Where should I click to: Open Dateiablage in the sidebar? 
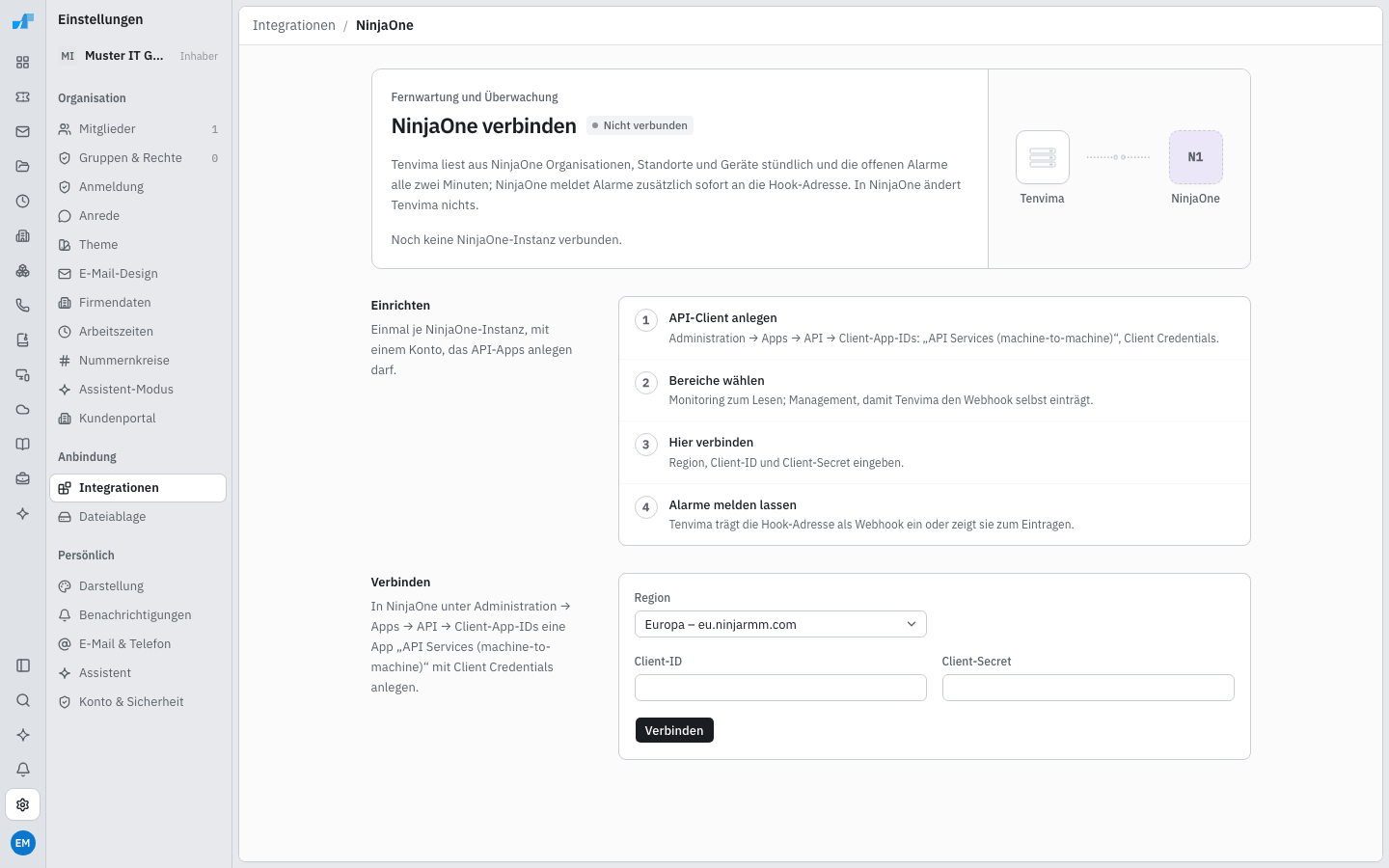coord(138,517)
